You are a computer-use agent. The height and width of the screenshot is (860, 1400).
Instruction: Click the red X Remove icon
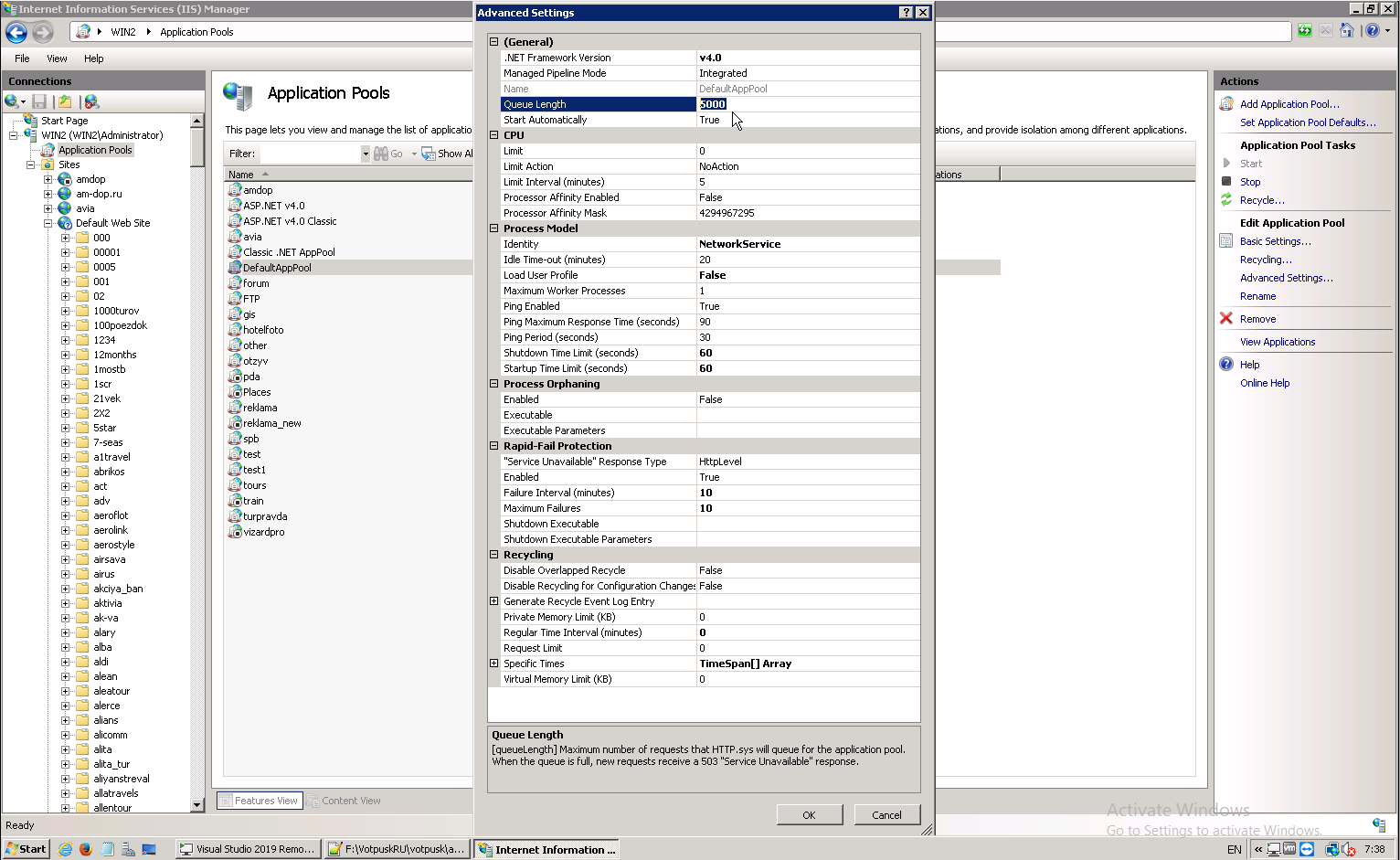tap(1226, 319)
